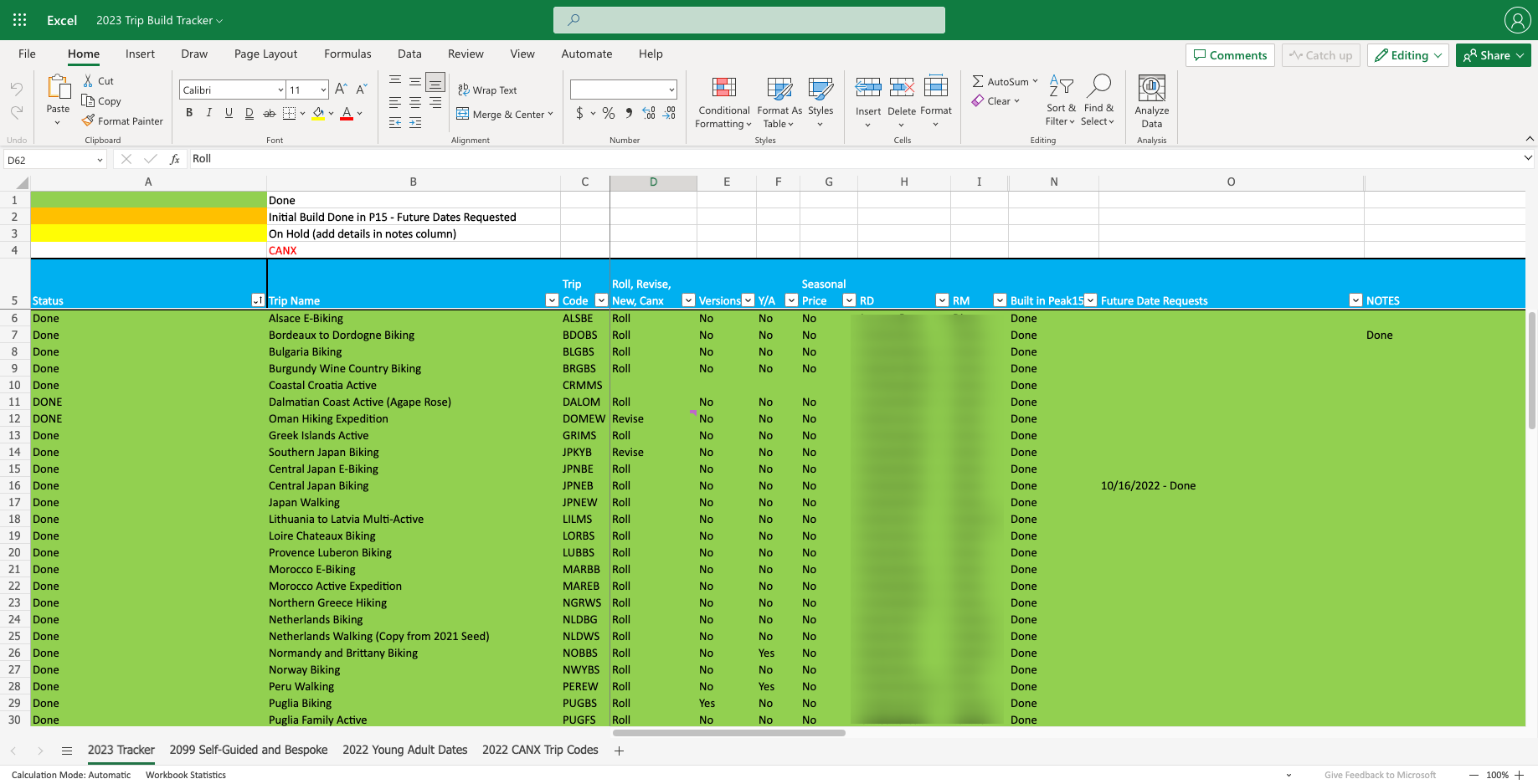Click the Format Painter icon
The height and width of the screenshot is (784, 1538).
(89, 121)
